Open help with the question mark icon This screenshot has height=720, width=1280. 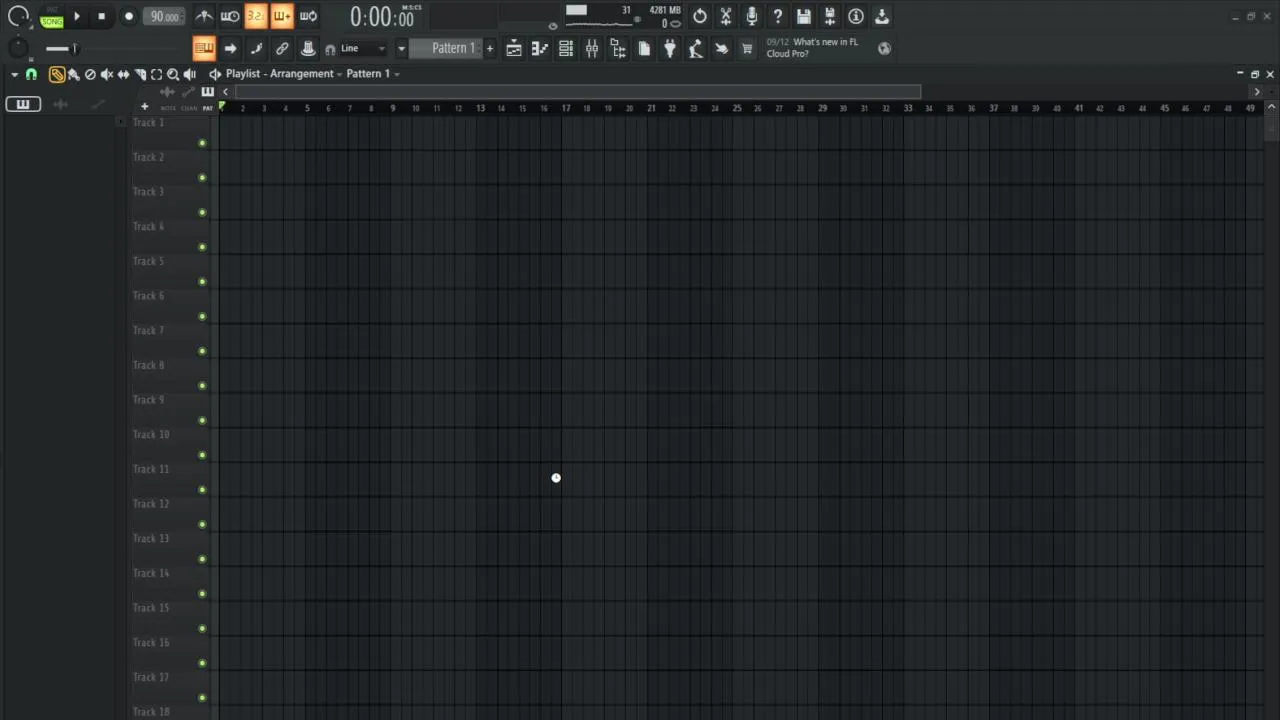pos(778,16)
